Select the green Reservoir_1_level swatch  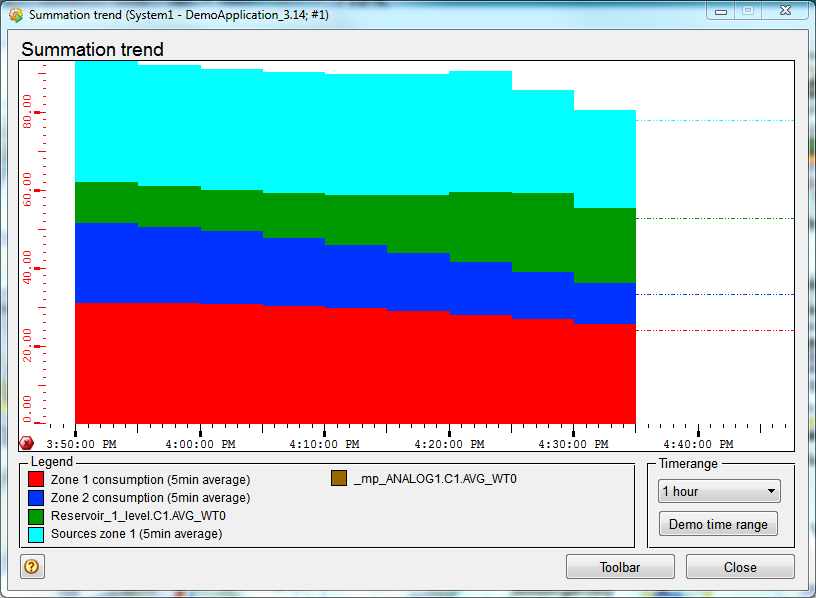[36, 516]
